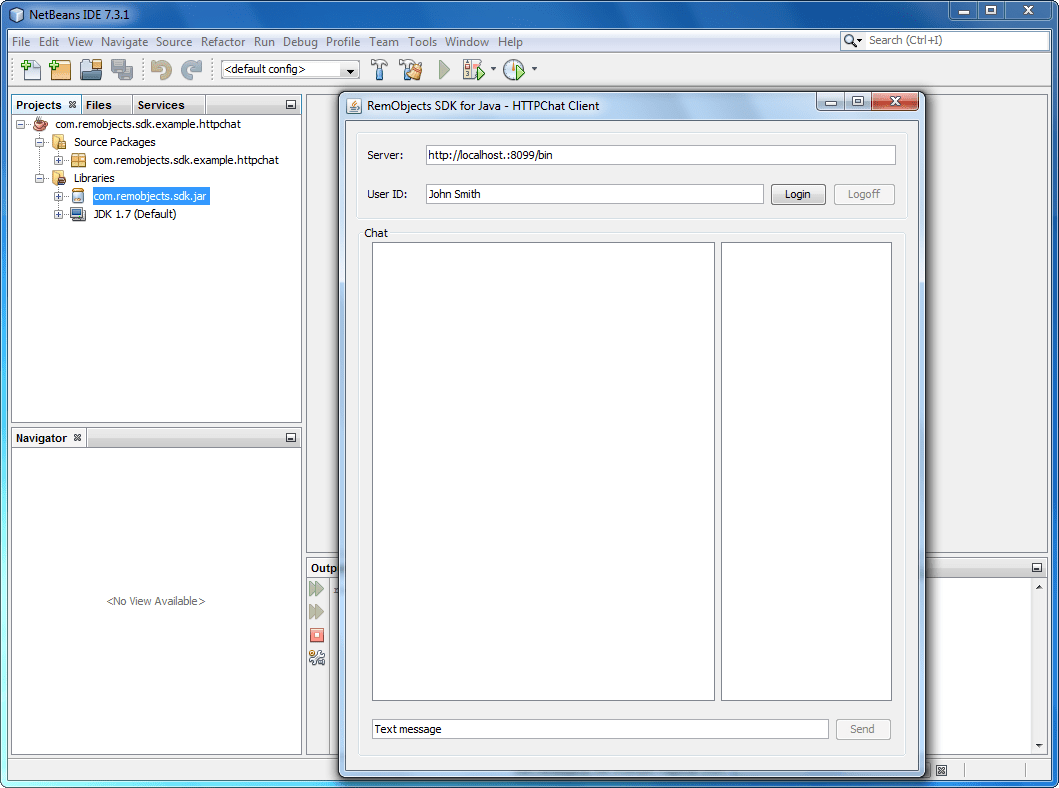This screenshot has width=1059, height=788.
Task: Collapse the Source Packages node
Action: click(x=40, y=142)
